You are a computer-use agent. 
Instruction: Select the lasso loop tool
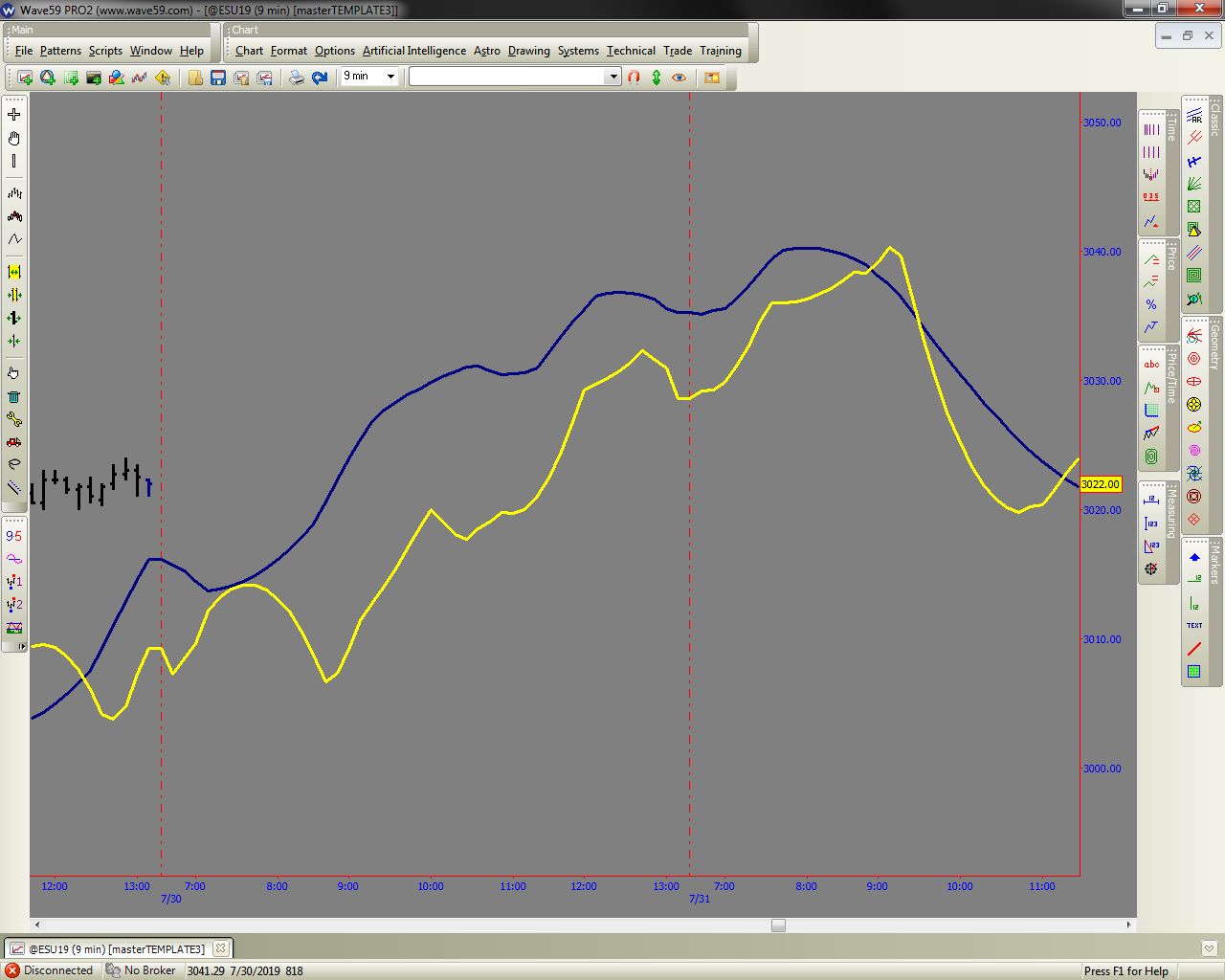pyautogui.click(x=14, y=464)
